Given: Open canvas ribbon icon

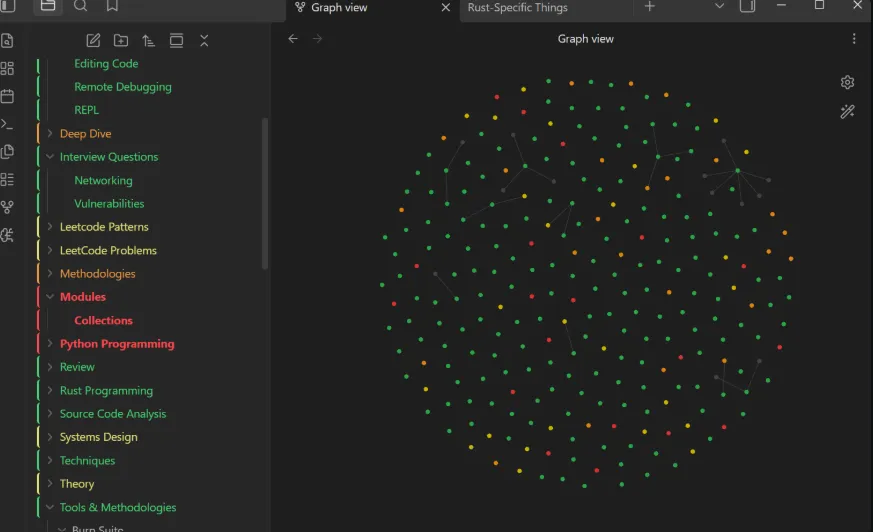Looking at the screenshot, I should coord(7,68).
